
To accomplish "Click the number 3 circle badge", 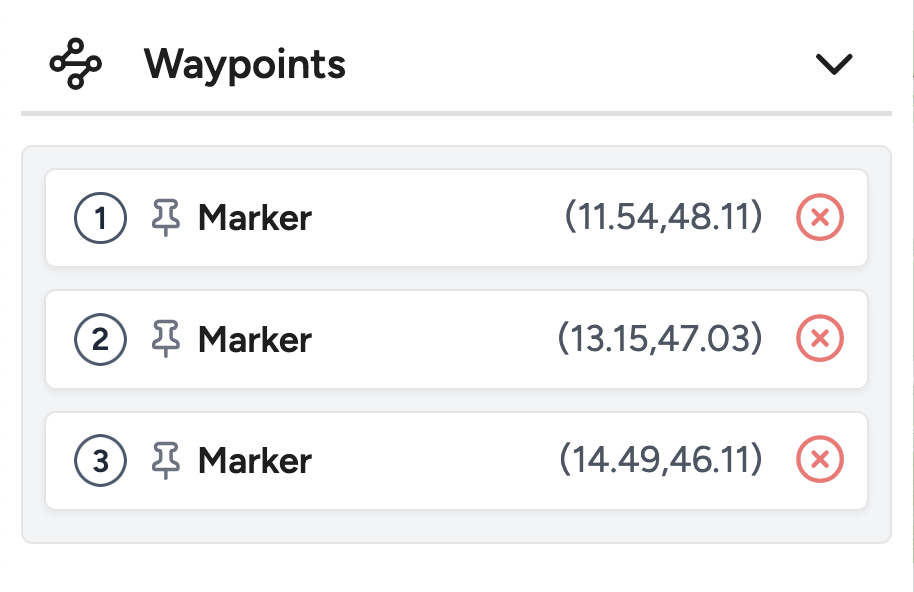I will click(x=100, y=461).
